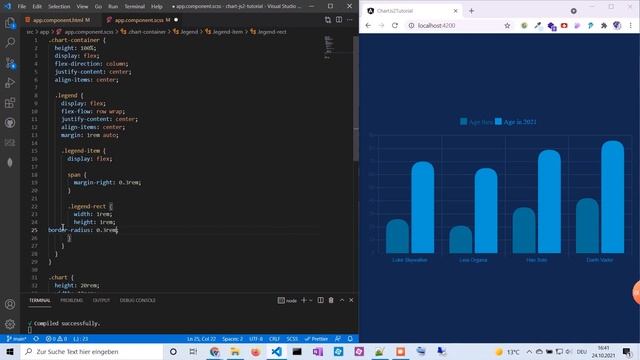Image resolution: width=640 pixels, height=360 pixels.
Task: Split the editor to the right
Action: [x=339, y=20]
